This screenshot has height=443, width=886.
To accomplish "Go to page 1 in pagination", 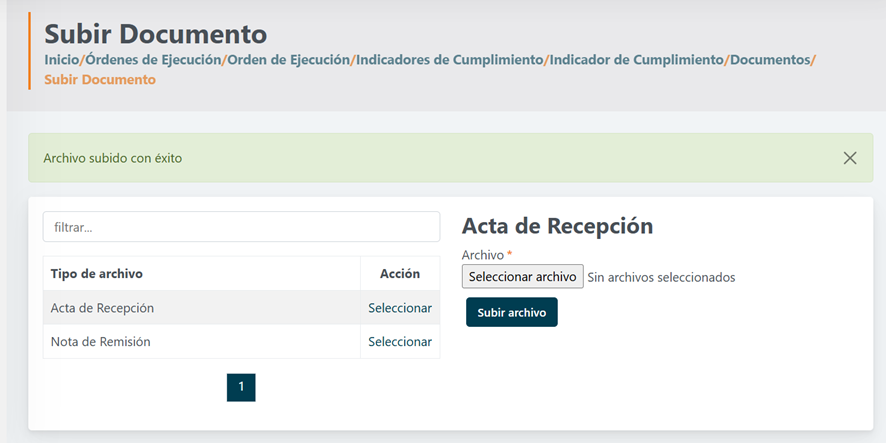I will (x=241, y=387).
